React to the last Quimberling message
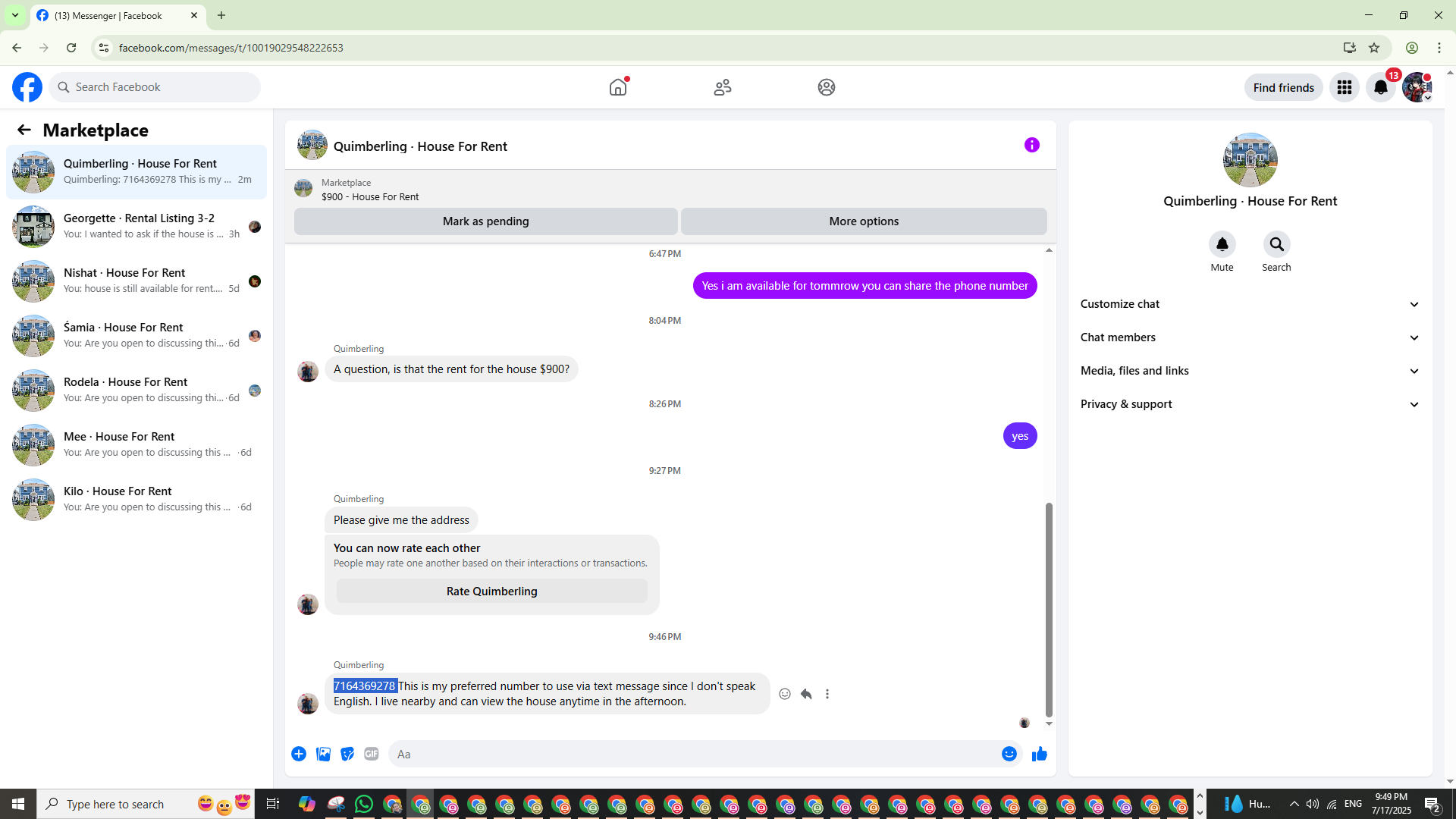The image size is (1456, 819). [x=785, y=694]
